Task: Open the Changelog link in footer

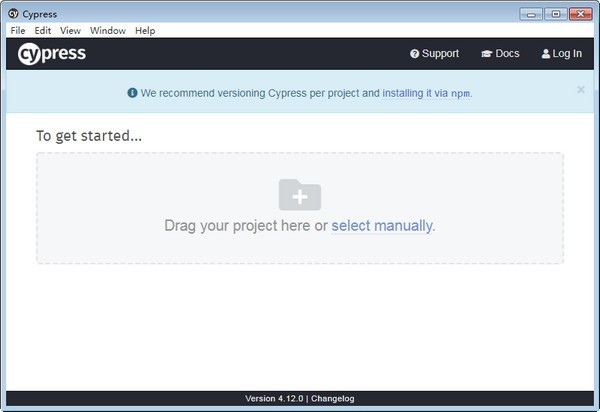Action: pos(333,399)
